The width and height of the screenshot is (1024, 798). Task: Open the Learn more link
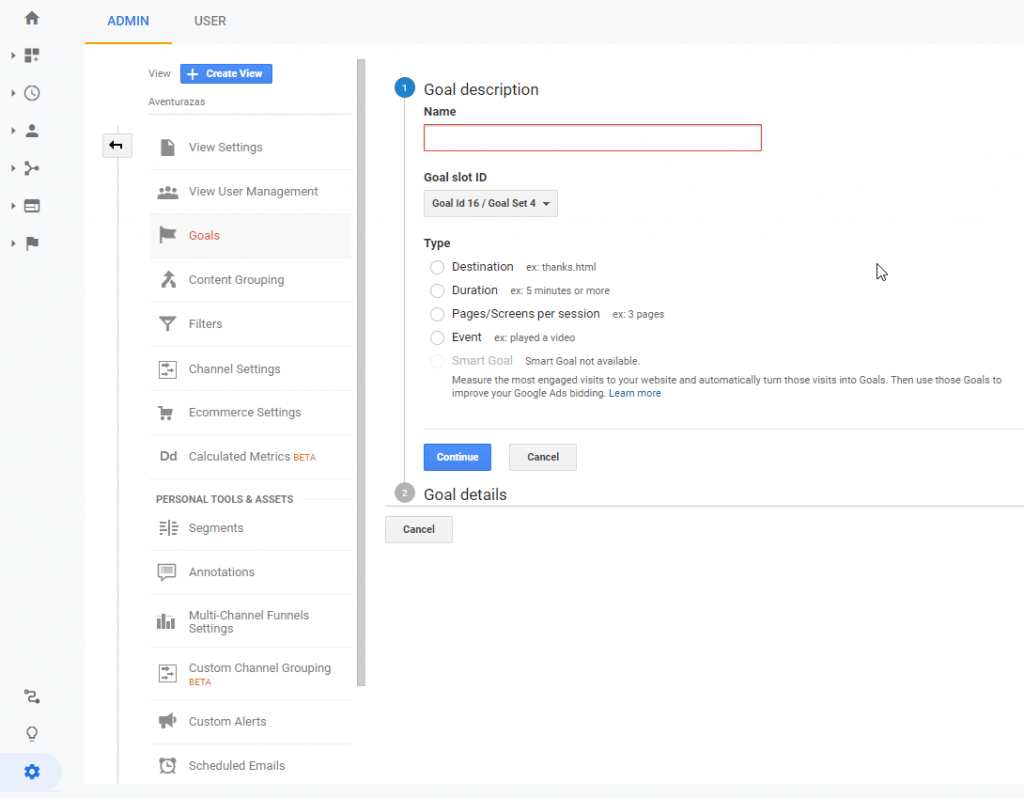click(635, 393)
